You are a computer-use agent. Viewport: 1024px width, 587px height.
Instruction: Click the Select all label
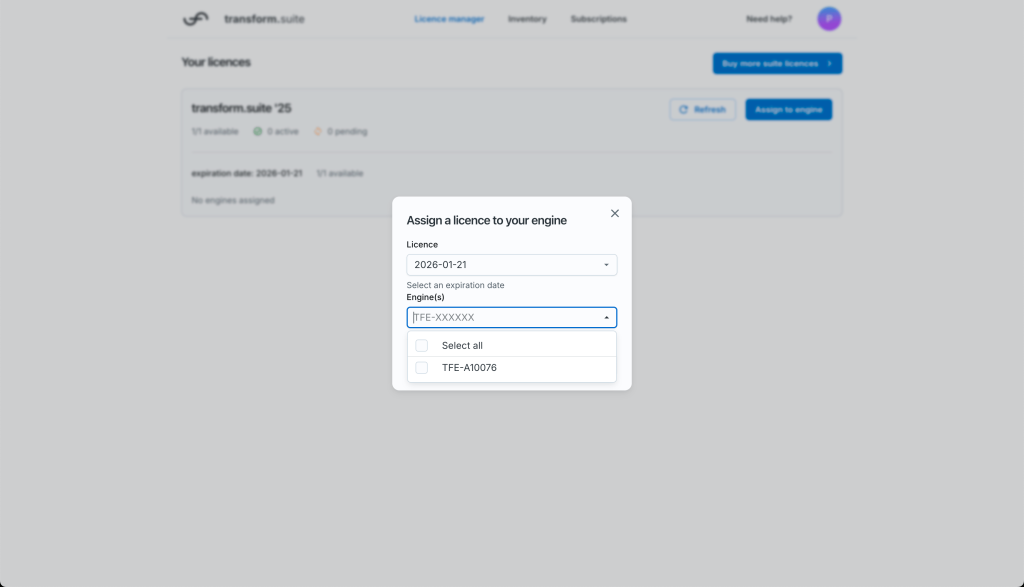coord(462,345)
